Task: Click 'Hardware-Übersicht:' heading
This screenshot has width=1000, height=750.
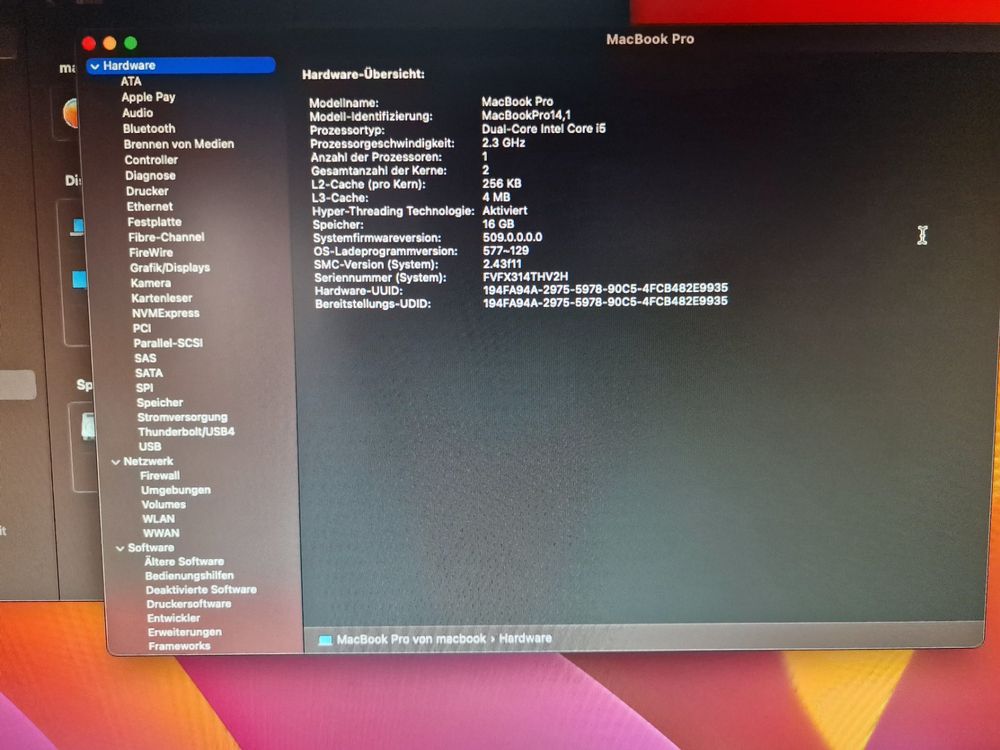Action: pyautogui.click(x=364, y=75)
